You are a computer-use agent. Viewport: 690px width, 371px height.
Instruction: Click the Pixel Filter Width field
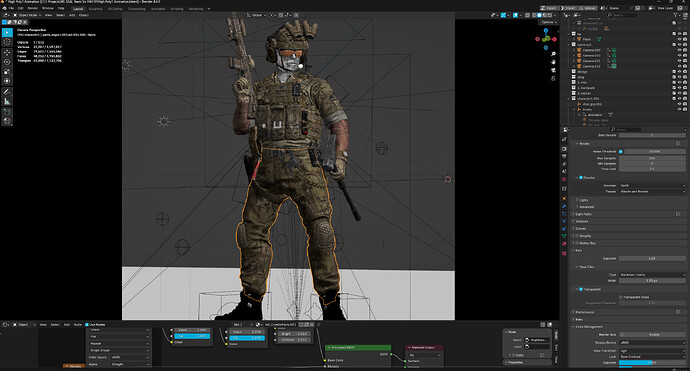pos(652,280)
